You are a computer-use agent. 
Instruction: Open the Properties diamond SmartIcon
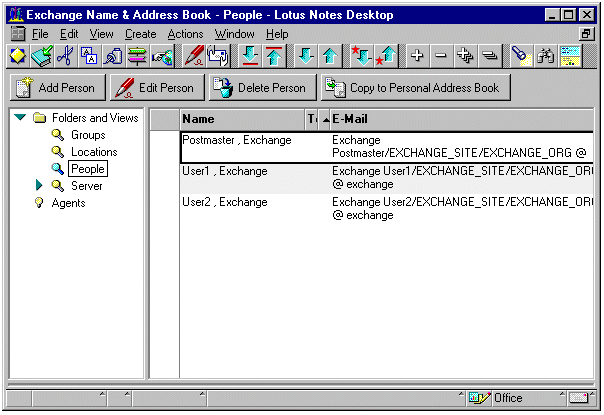[18, 56]
